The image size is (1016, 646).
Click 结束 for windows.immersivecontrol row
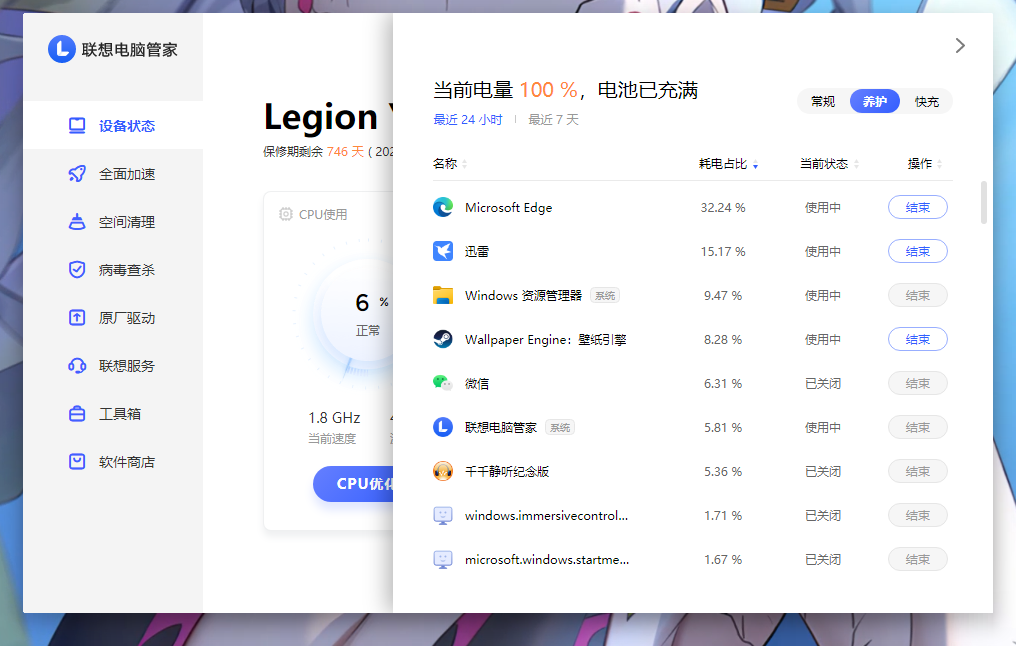click(918, 515)
